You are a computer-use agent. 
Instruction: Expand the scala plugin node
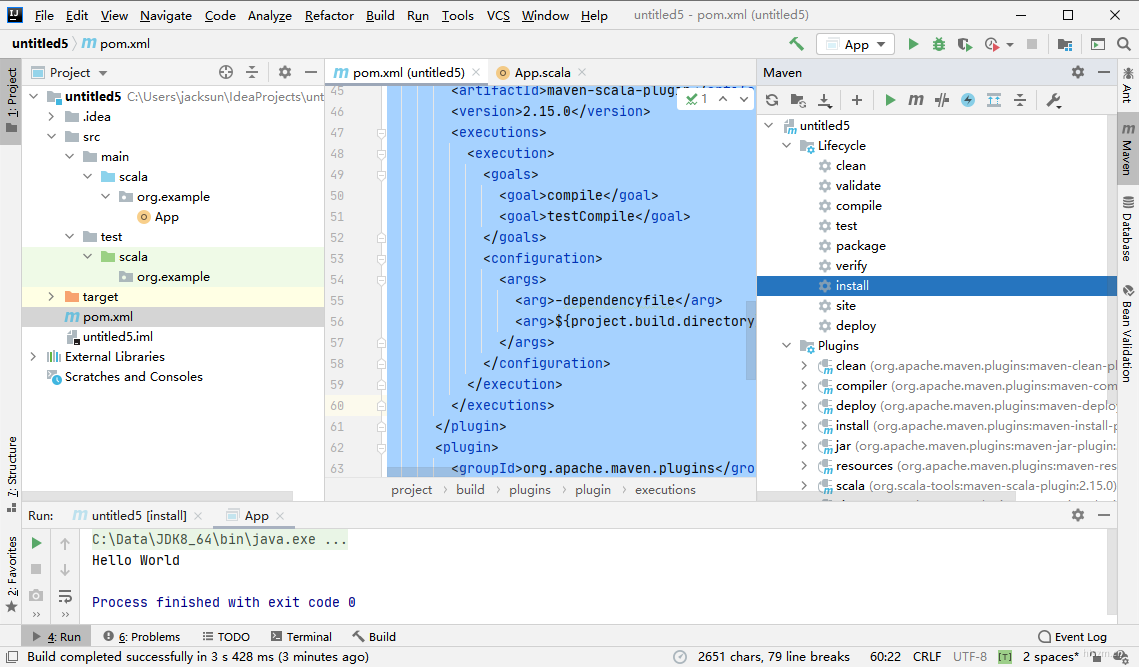pyautogui.click(x=804, y=485)
